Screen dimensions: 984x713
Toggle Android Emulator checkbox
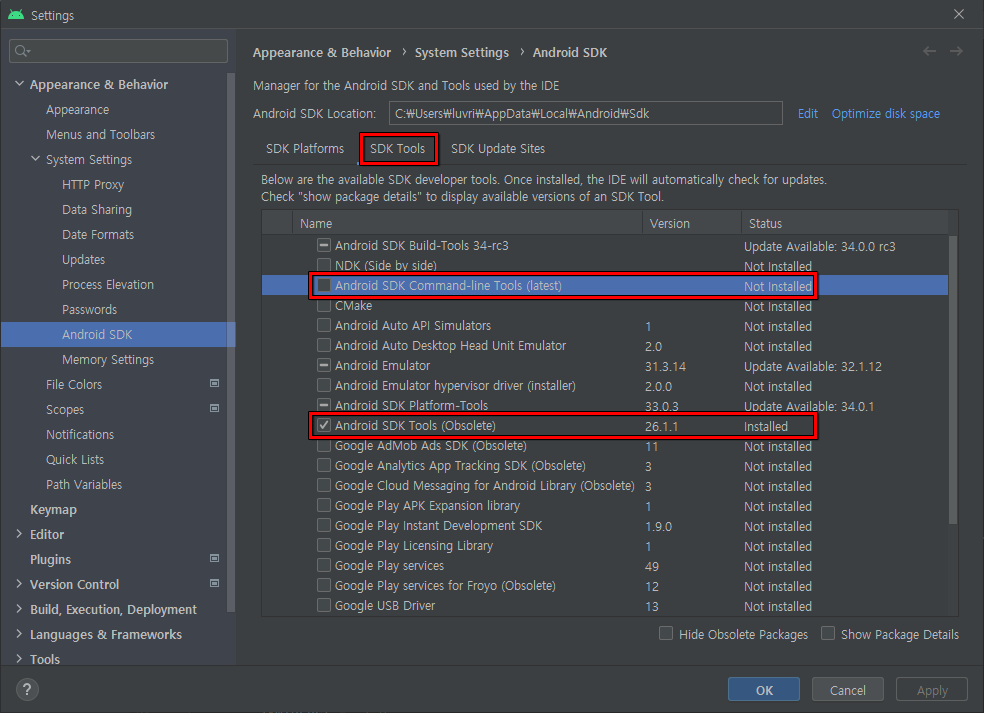coord(324,365)
